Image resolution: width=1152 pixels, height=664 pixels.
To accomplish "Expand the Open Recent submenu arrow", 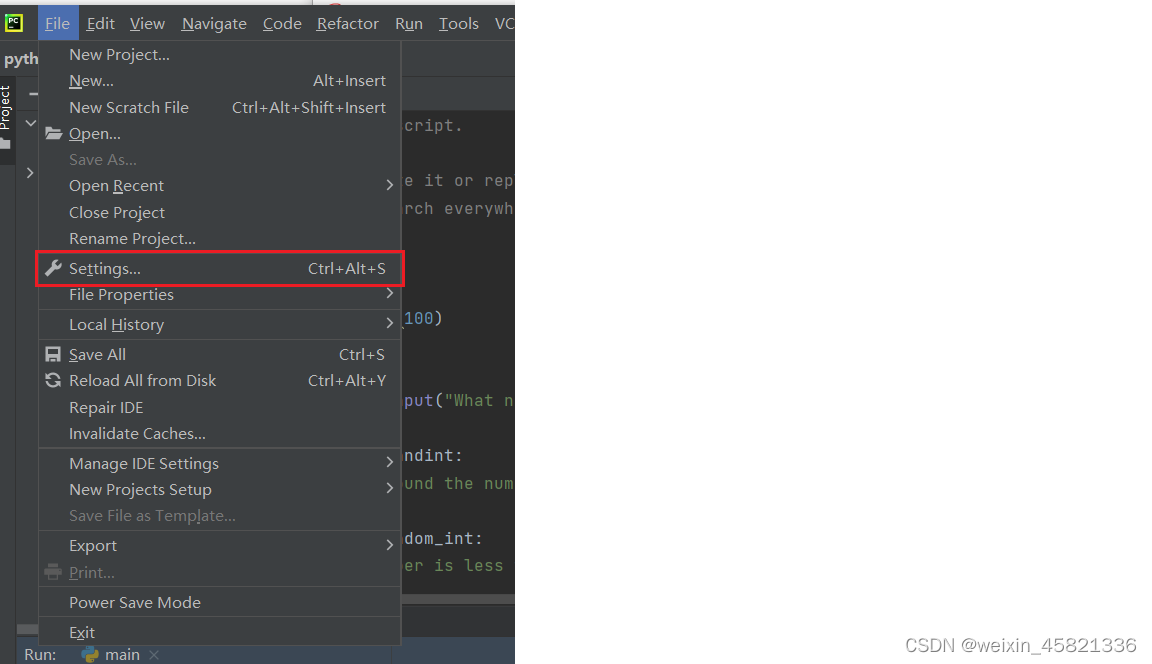I will pyautogui.click(x=389, y=186).
